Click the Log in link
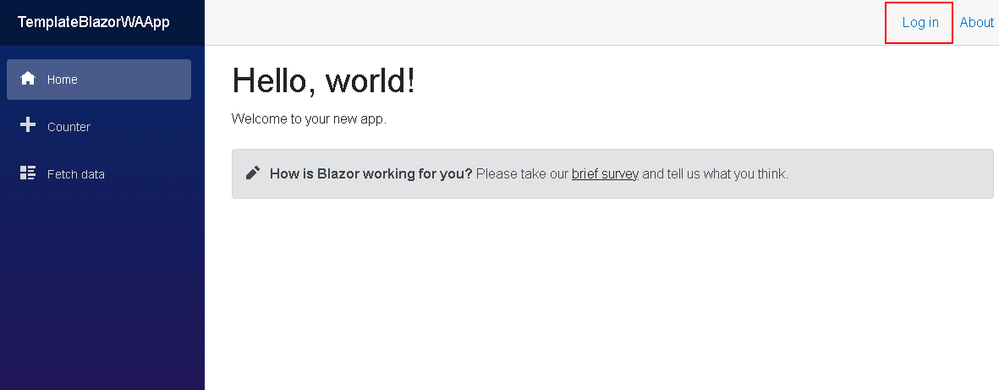Image resolution: width=999 pixels, height=390 pixels. click(x=920, y=22)
